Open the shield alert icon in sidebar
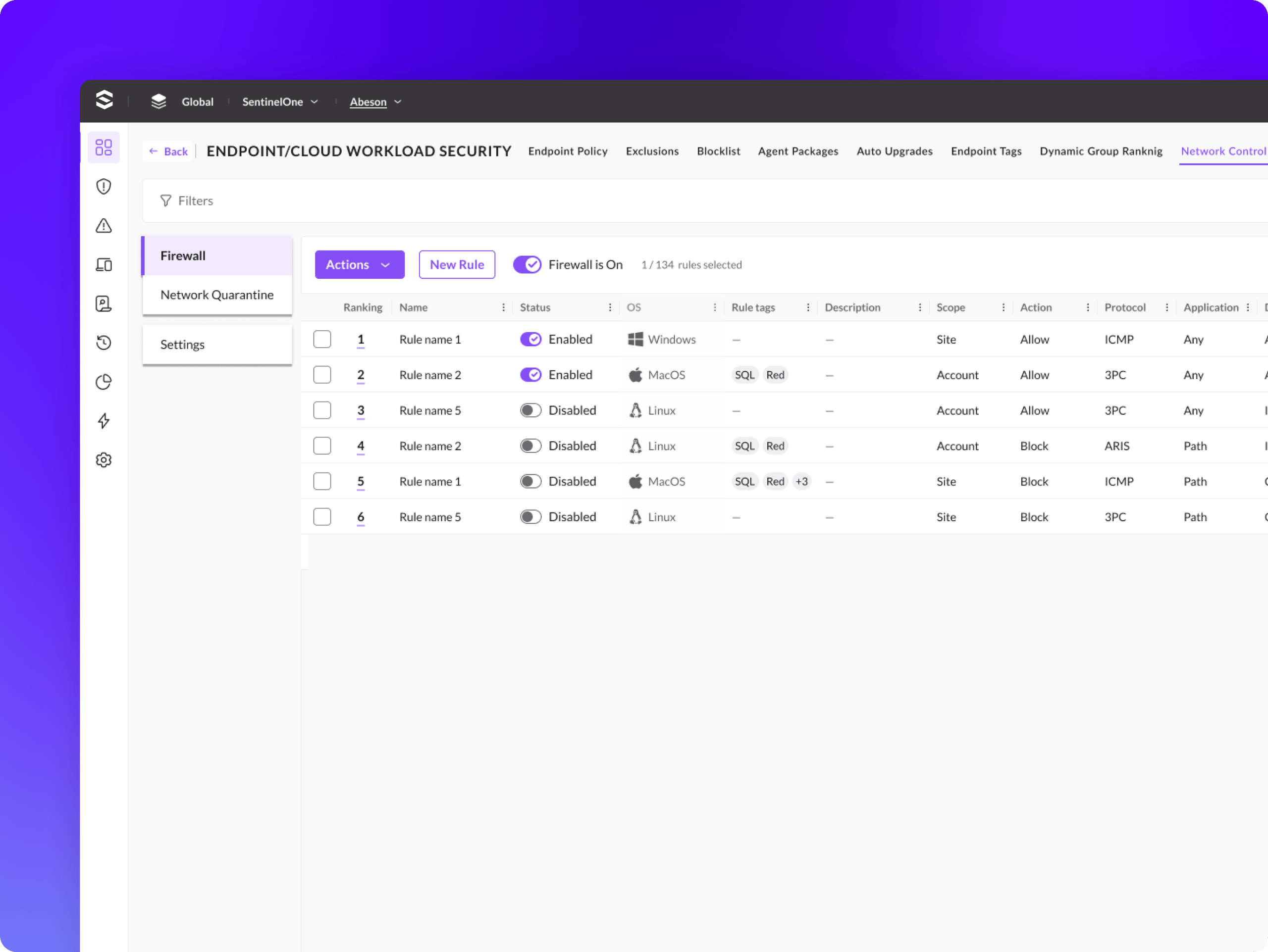The height and width of the screenshot is (952, 1268). pyautogui.click(x=104, y=186)
